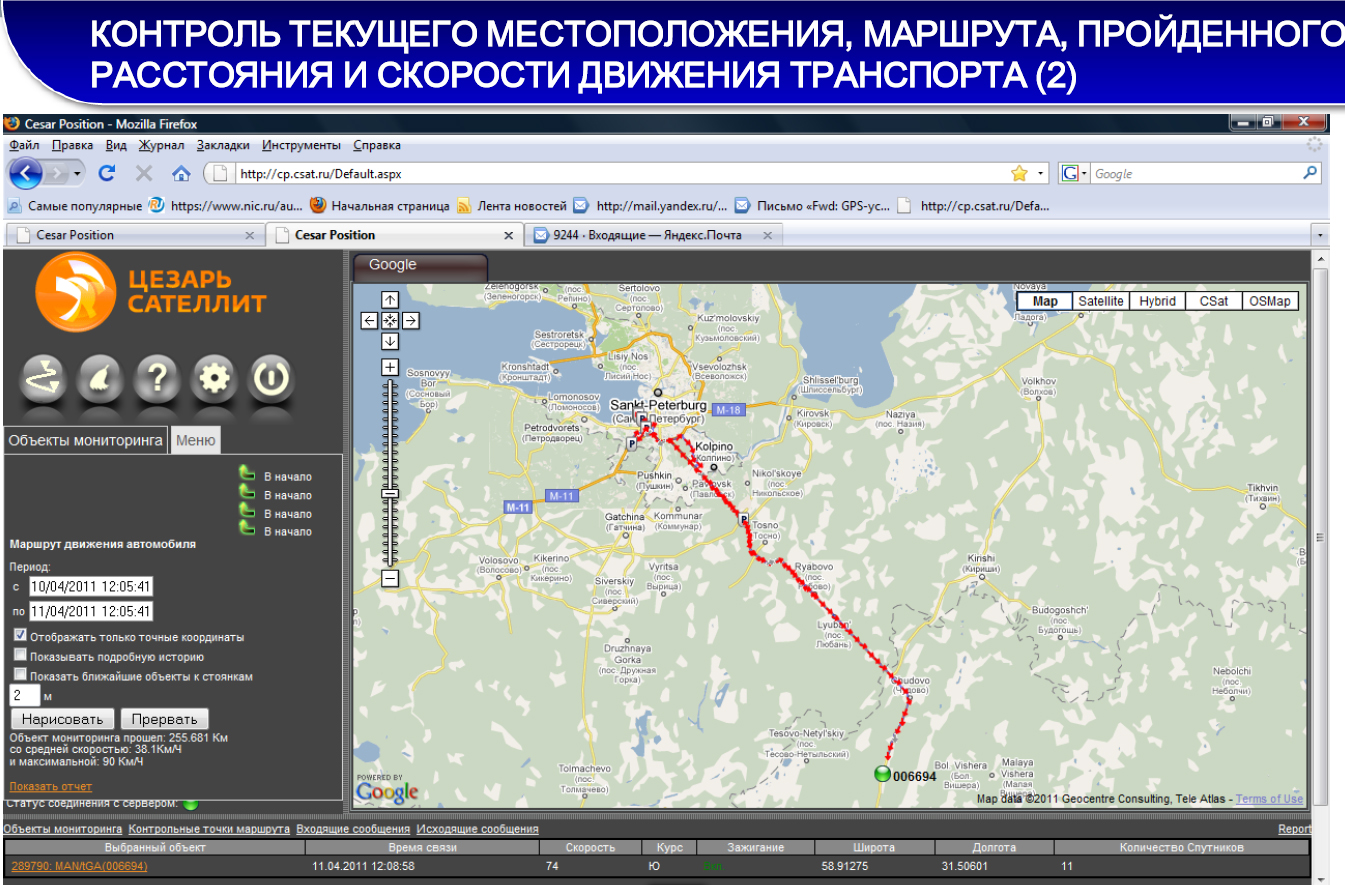Click the search magnifier icon in Google box

(x=1311, y=173)
